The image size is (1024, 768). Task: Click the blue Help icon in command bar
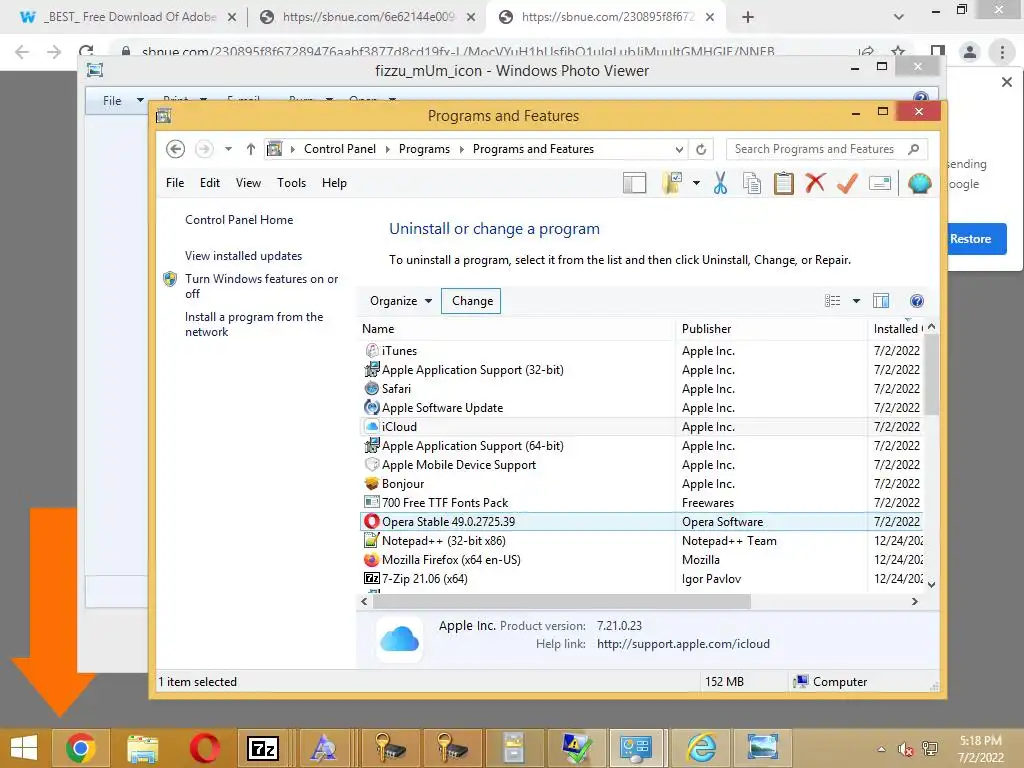click(917, 301)
